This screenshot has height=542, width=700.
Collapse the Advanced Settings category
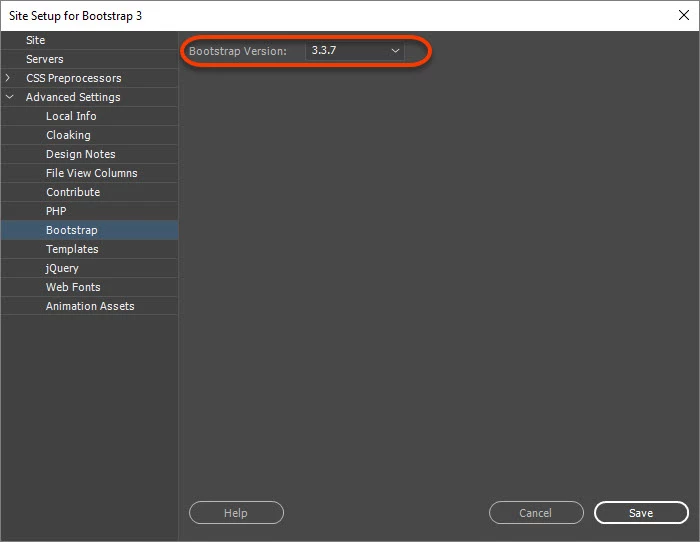point(9,97)
